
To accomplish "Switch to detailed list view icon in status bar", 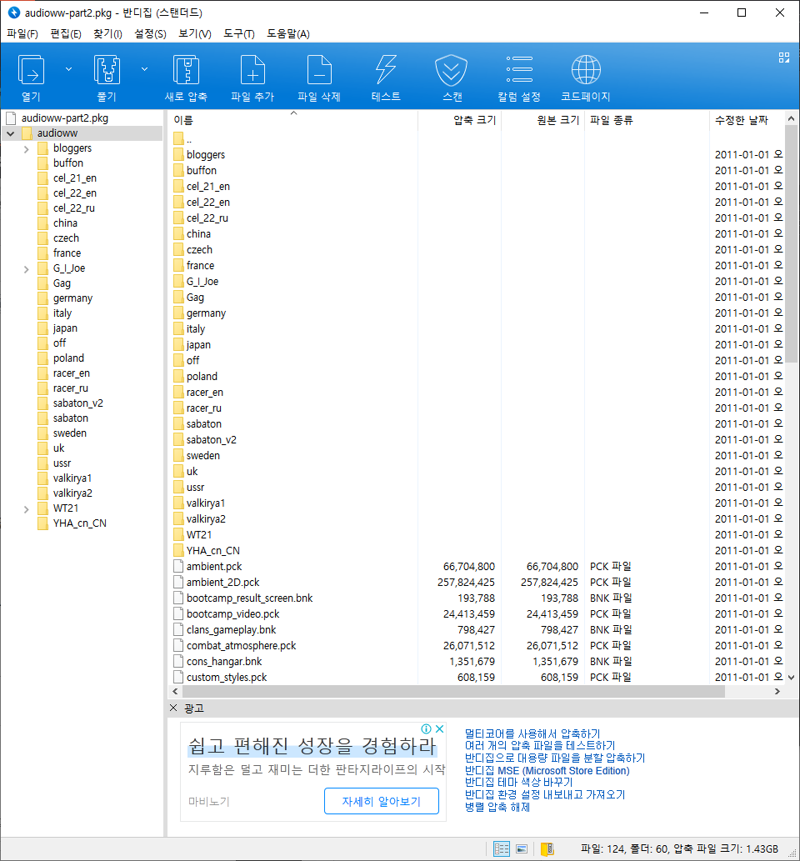I will (501, 849).
